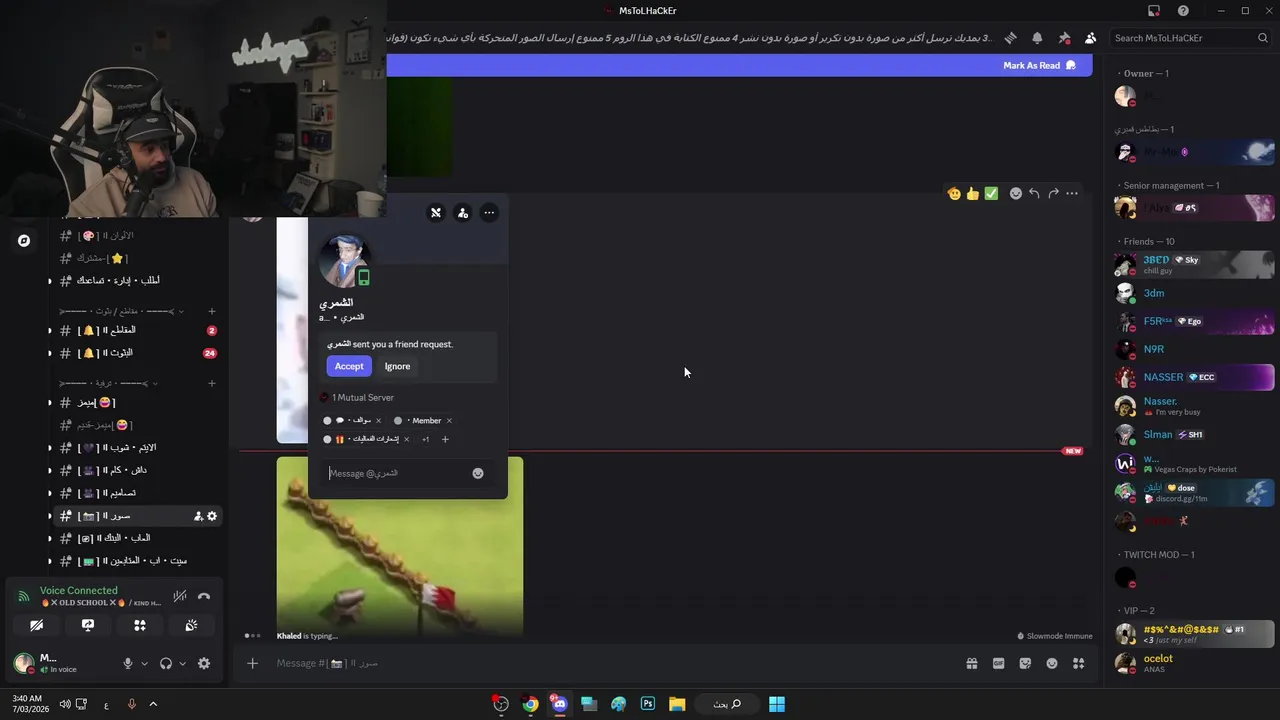Viewport: 1280px width, 720px height.
Task: Open apps launcher icon in message bar
Action: (1078, 663)
